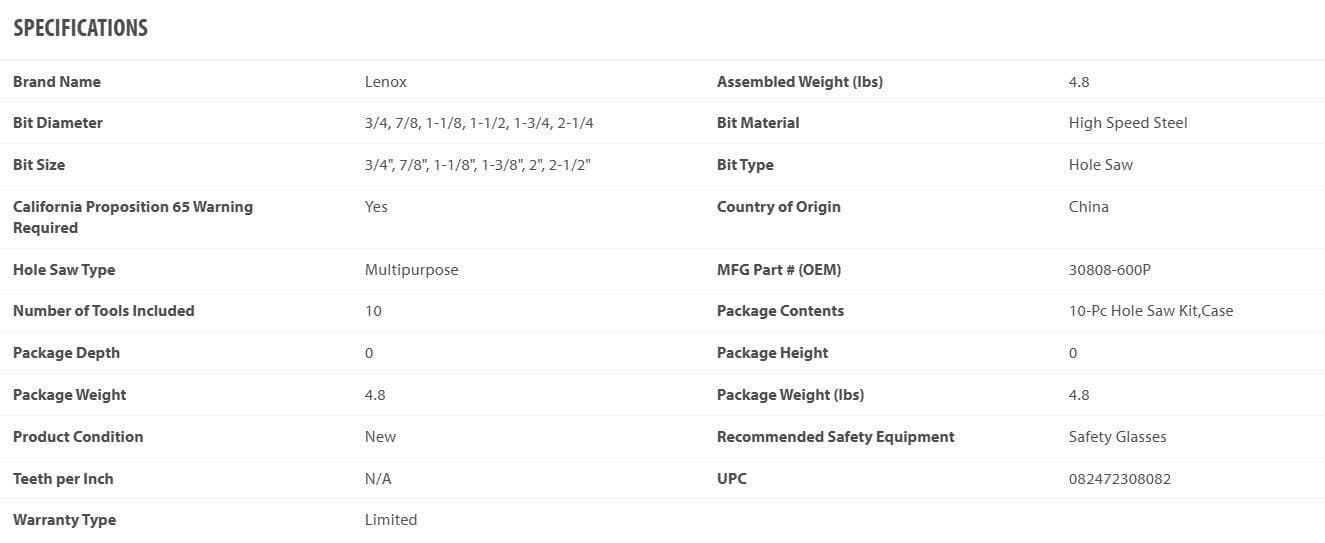Click the Bit Size values text
Image resolution: width=1325 pixels, height=543 pixels.
[478, 165]
